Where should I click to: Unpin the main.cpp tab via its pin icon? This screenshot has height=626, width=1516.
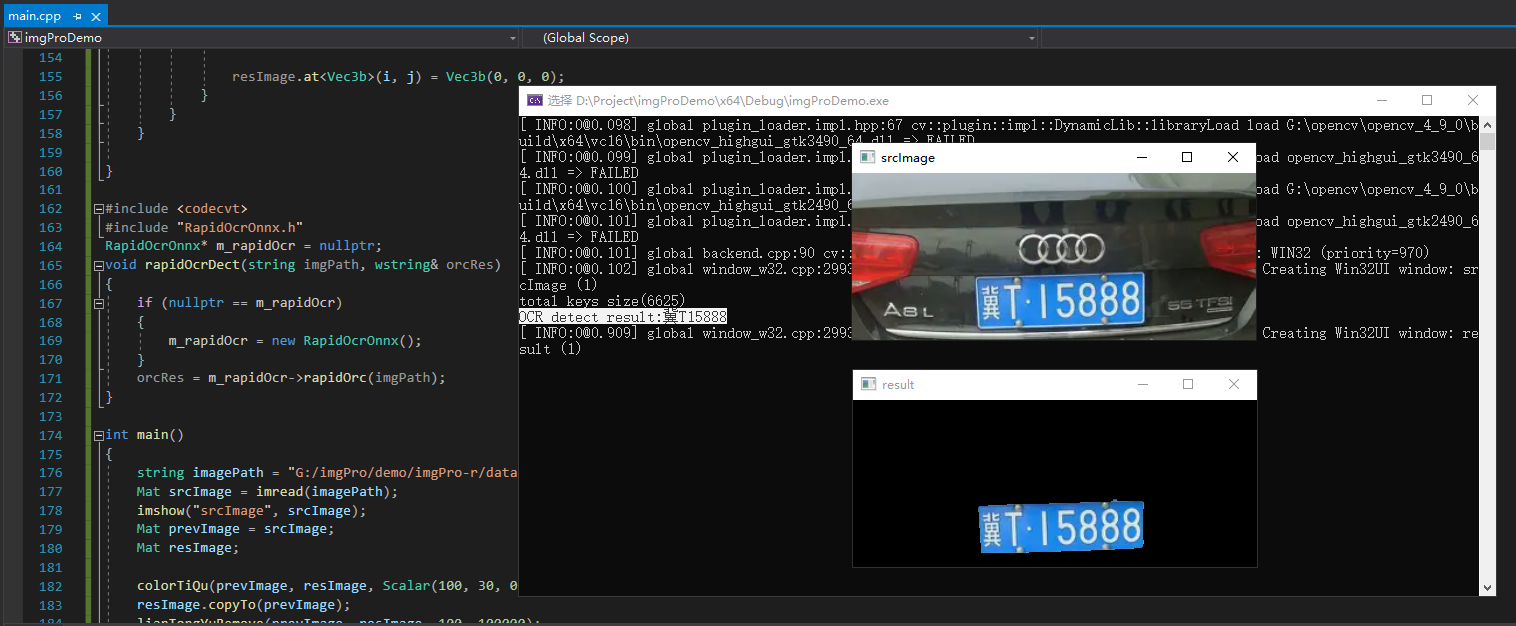coord(76,15)
